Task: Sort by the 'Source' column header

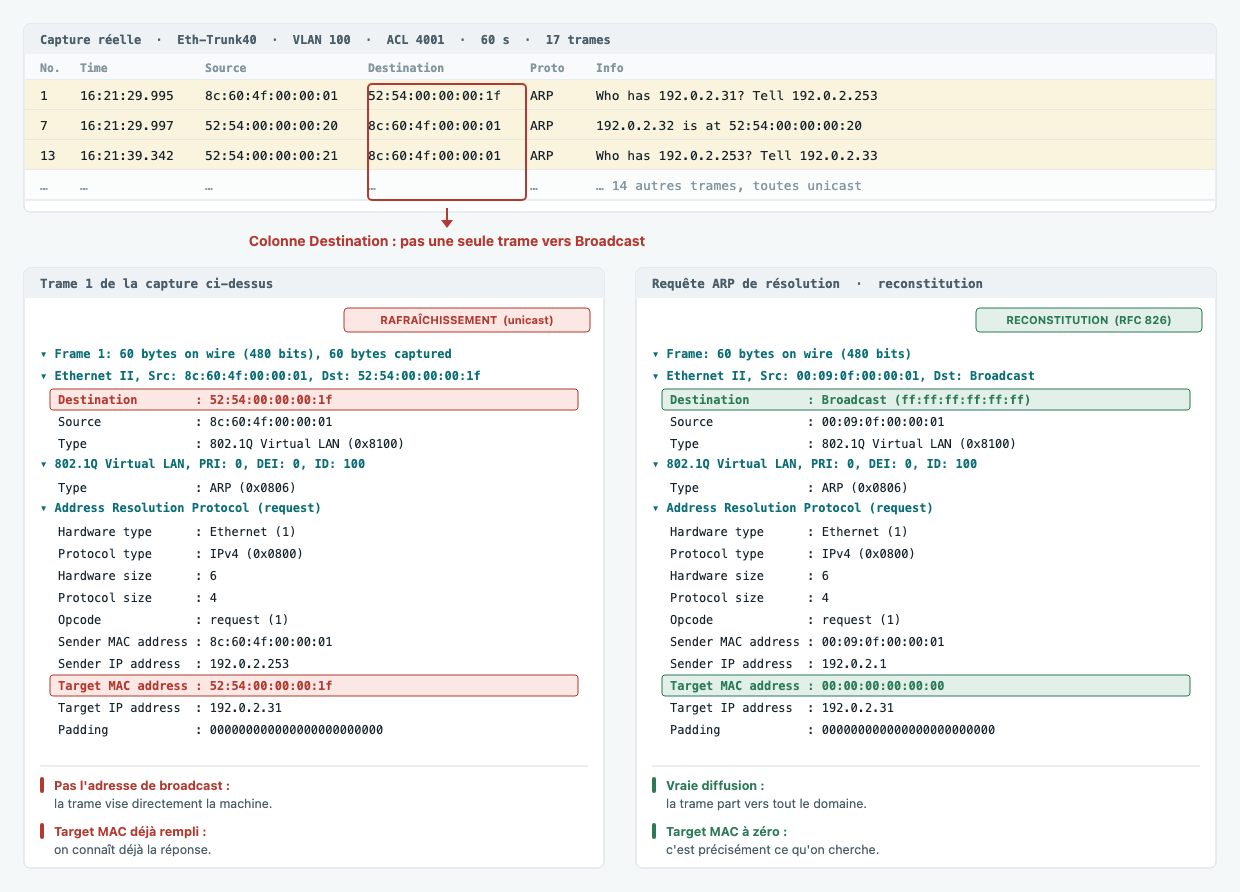Action: coord(226,68)
